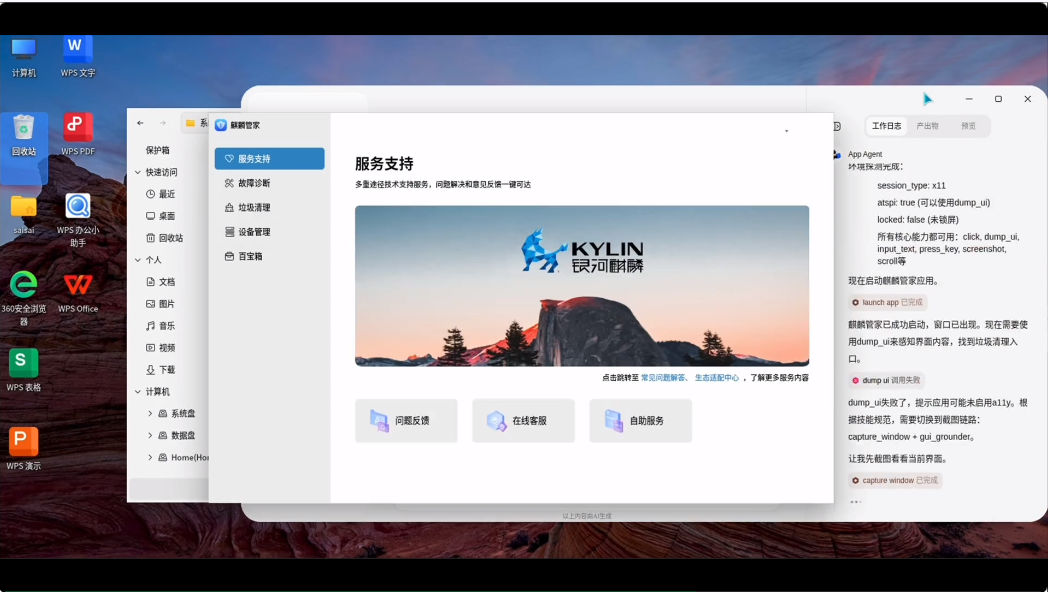Open the saisai folder on the desktop

point(23,214)
